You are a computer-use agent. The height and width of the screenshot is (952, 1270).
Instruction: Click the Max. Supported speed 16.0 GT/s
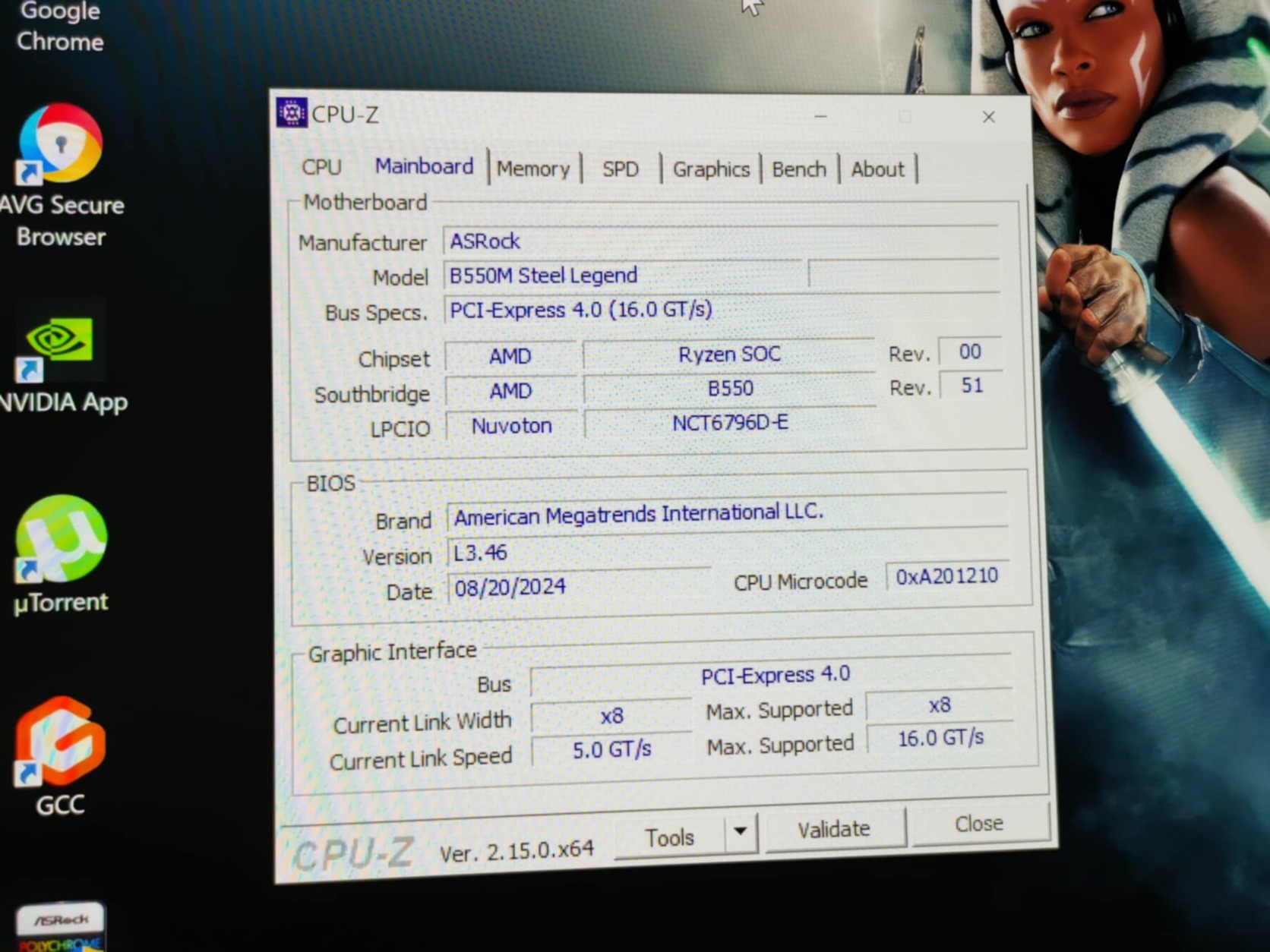[940, 738]
